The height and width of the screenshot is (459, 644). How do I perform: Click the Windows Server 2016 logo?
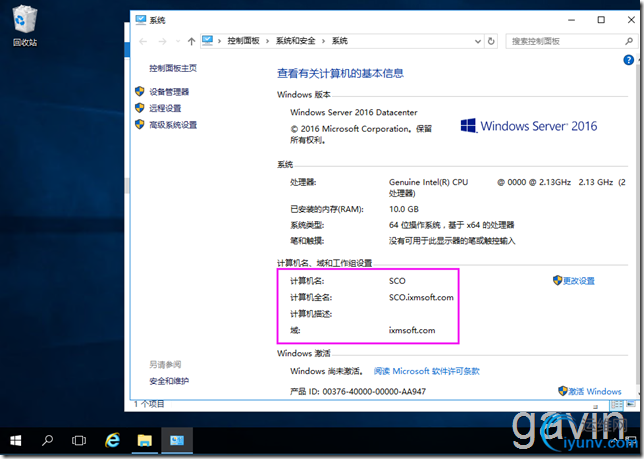pos(529,126)
